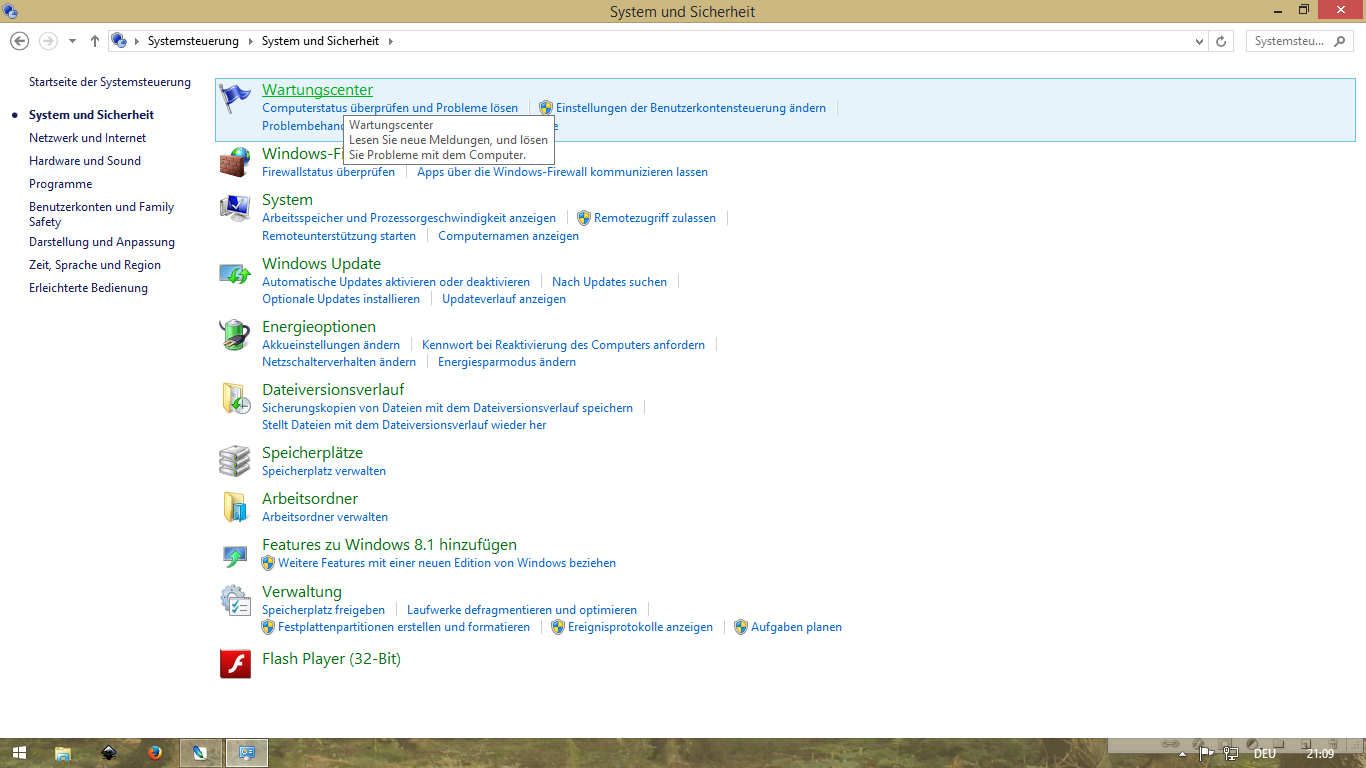Image resolution: width=1366 pixels, height=768 pixels.
Task: Click Firewallstatus überprüfen
Action: pos(328,172)
